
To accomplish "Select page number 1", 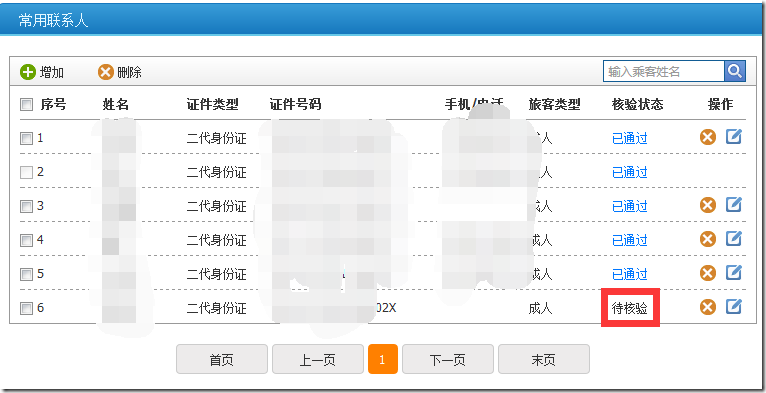I will tap(383, 359).
